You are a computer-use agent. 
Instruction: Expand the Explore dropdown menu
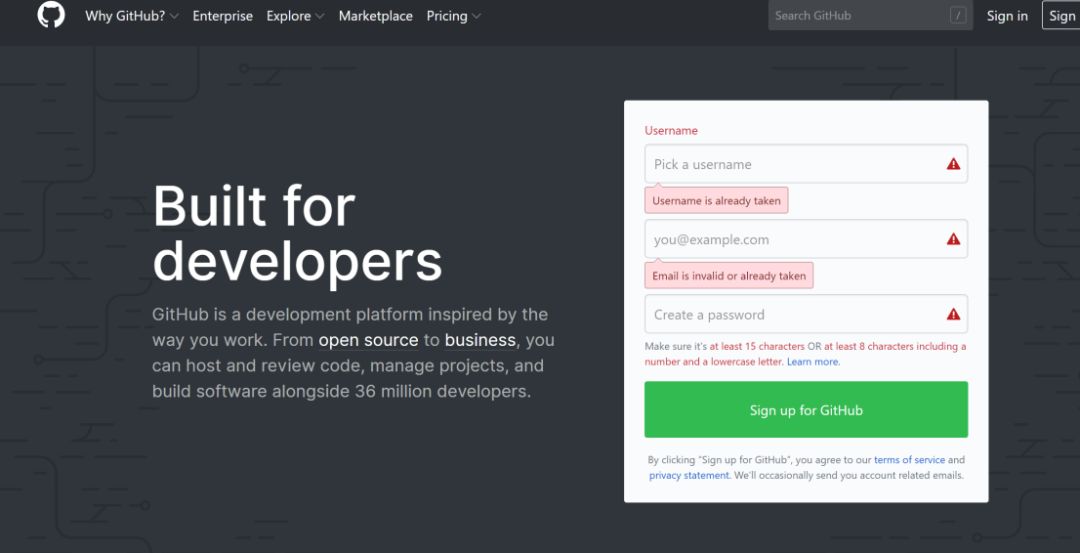pyautogui.click(x=295, y=16)
